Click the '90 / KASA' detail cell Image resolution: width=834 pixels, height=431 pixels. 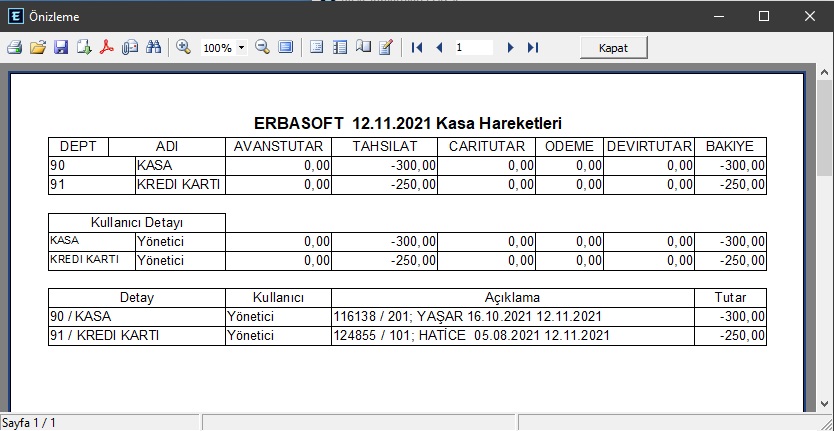pyautogui.click(x=137, y=317)
